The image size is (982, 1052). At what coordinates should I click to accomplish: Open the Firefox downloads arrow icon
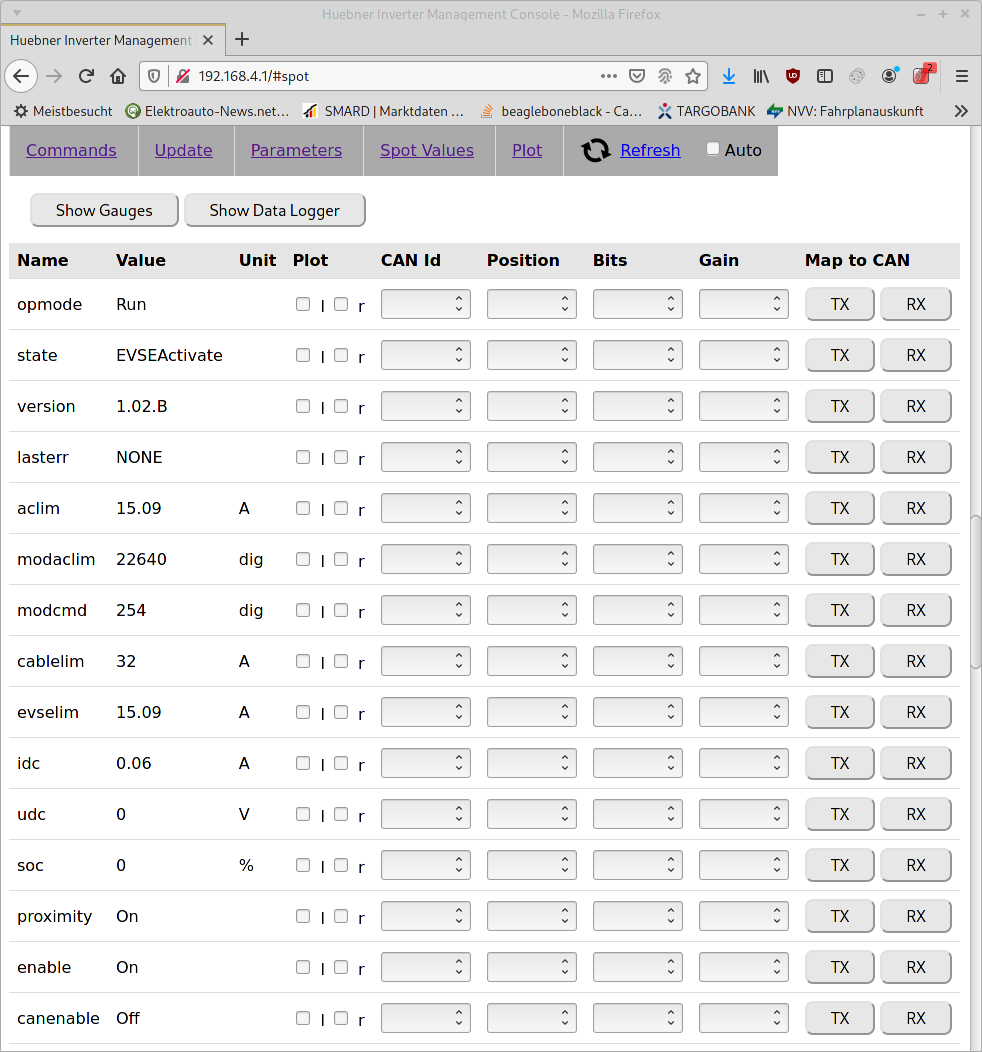click(x=729, y=76)
